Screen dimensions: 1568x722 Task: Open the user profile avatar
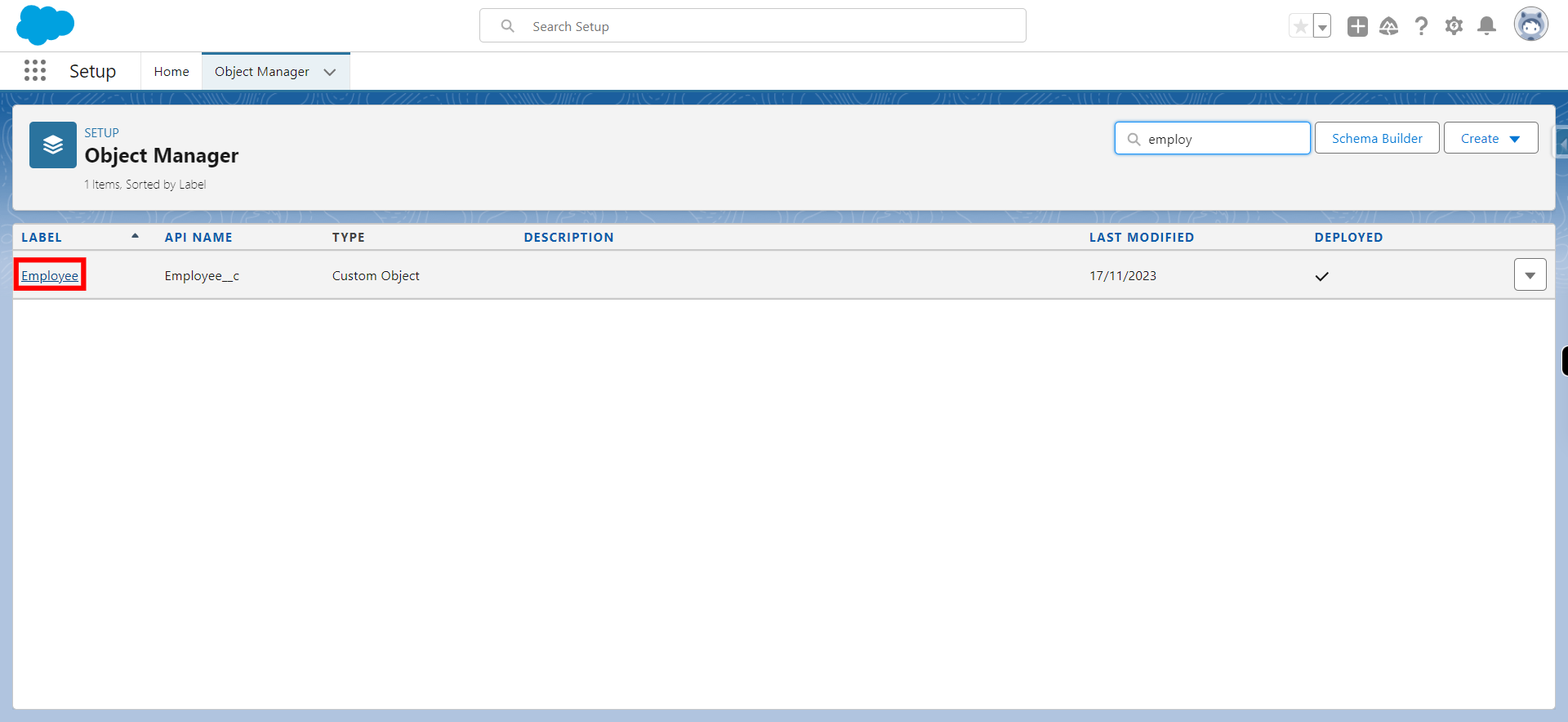click(x=1531, y=25)
